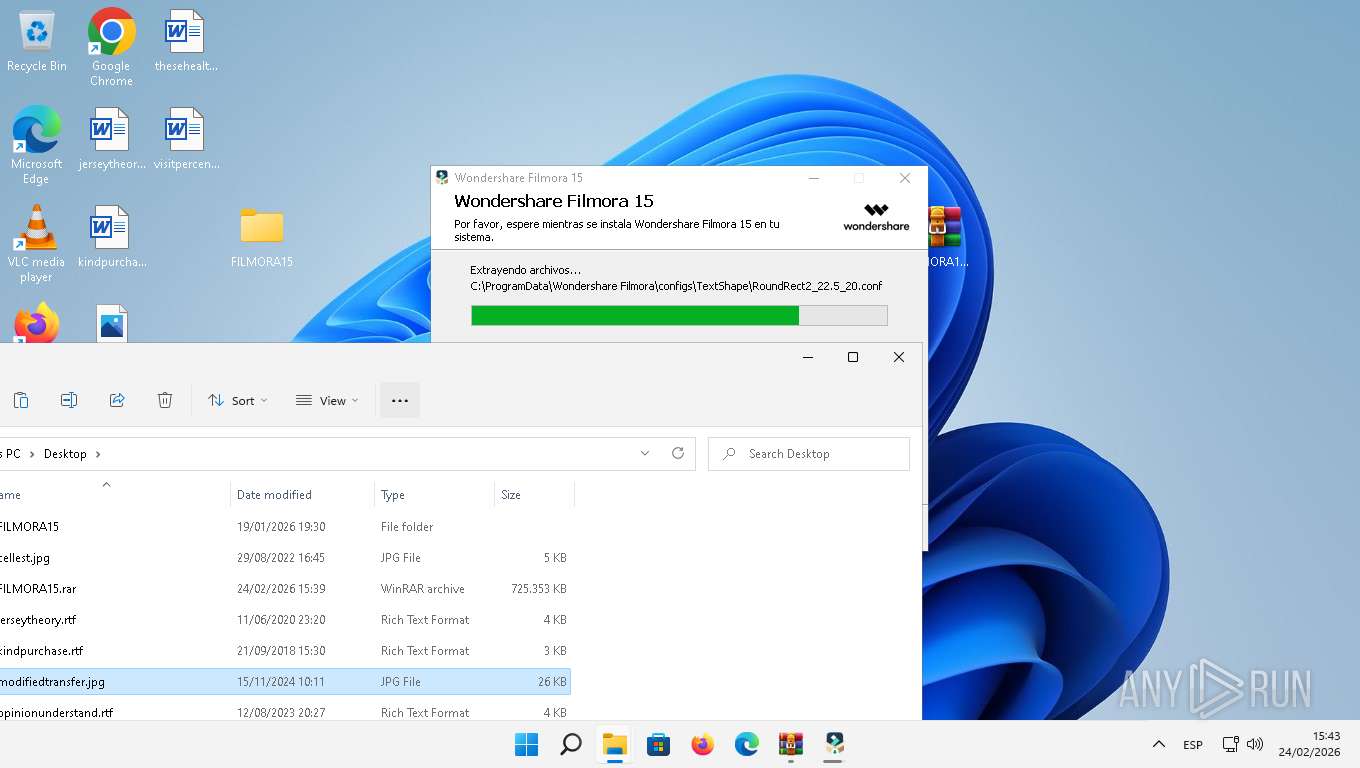Viewport: 1360px width, 768px height.
Task: Open the Sort dropdown menu
Action: [238, 400]
